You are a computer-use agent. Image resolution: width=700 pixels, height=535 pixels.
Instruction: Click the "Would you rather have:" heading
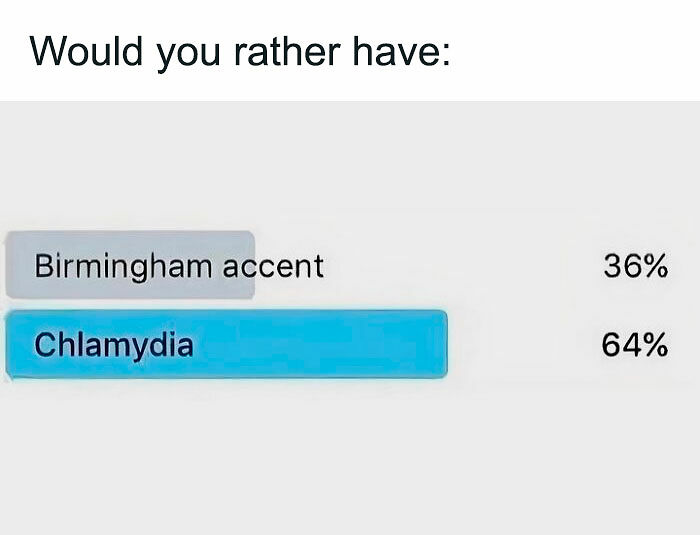(x=240, y=50)
